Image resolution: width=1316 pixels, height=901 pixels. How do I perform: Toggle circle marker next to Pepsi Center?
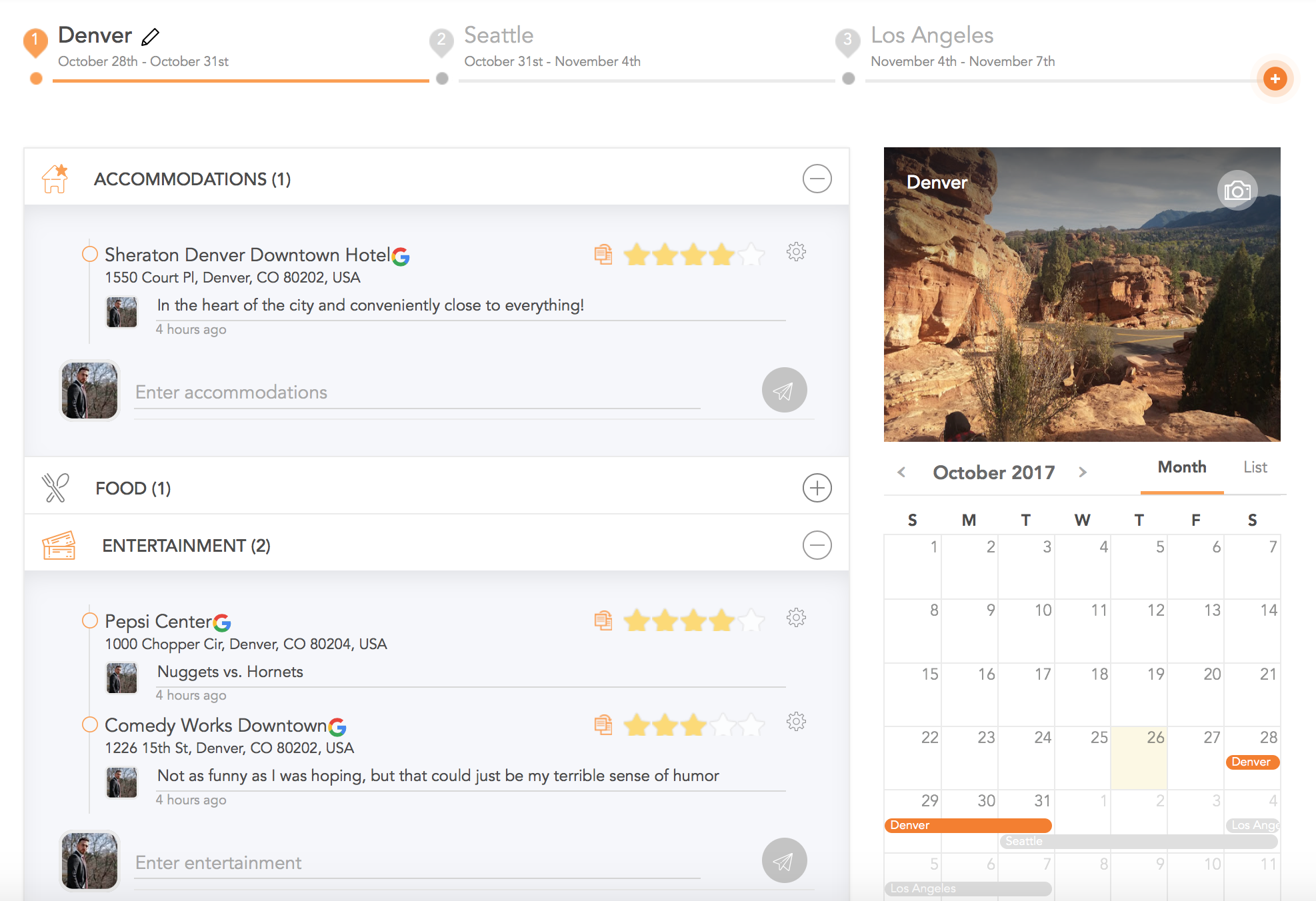(x=90, y=620)
